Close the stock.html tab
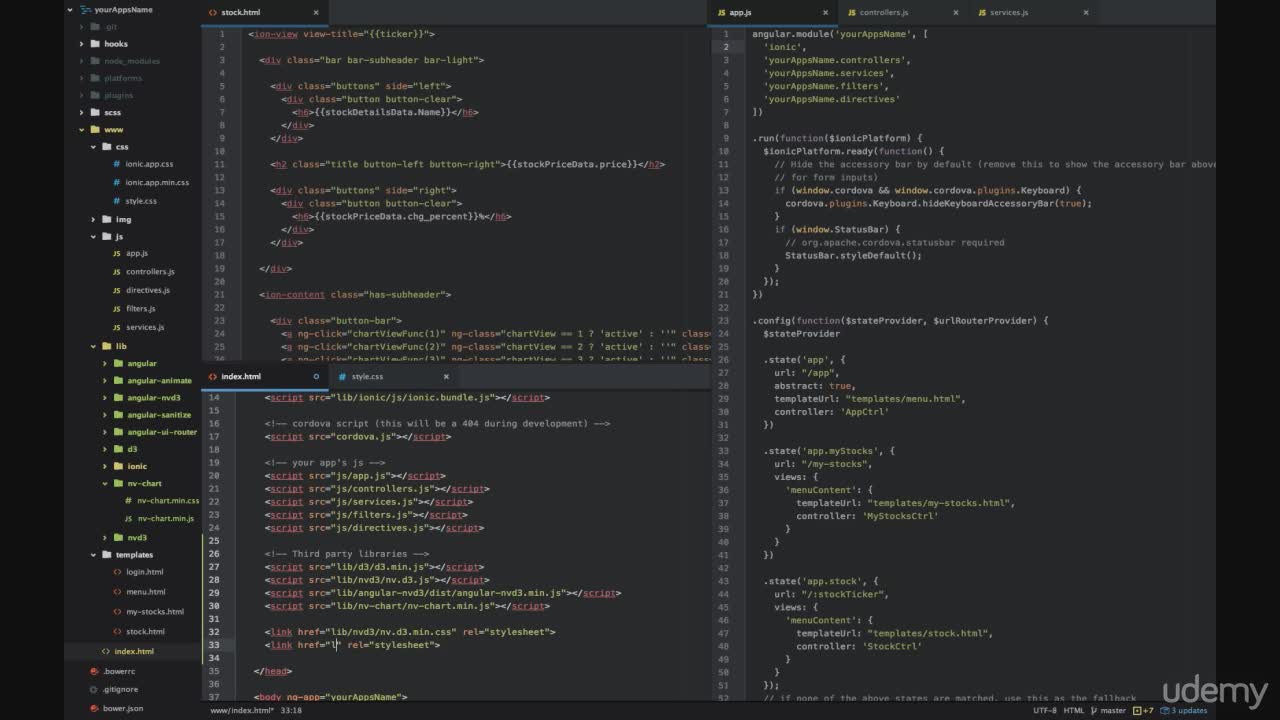Image resolution: width=1280 pixels, height=720 pixels. point(316,13)
